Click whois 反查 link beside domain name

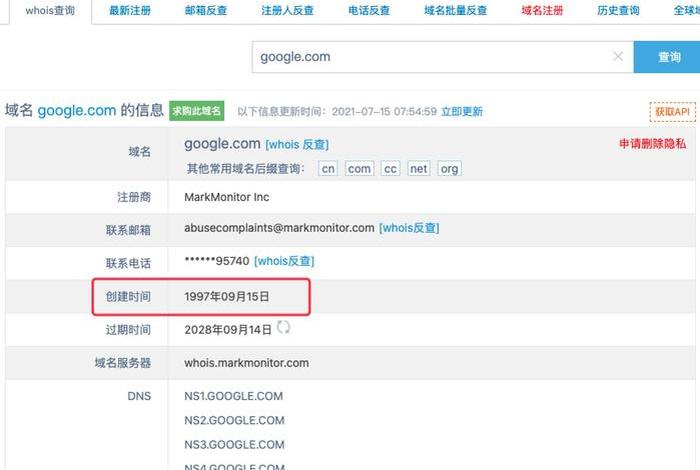[297, 145]
